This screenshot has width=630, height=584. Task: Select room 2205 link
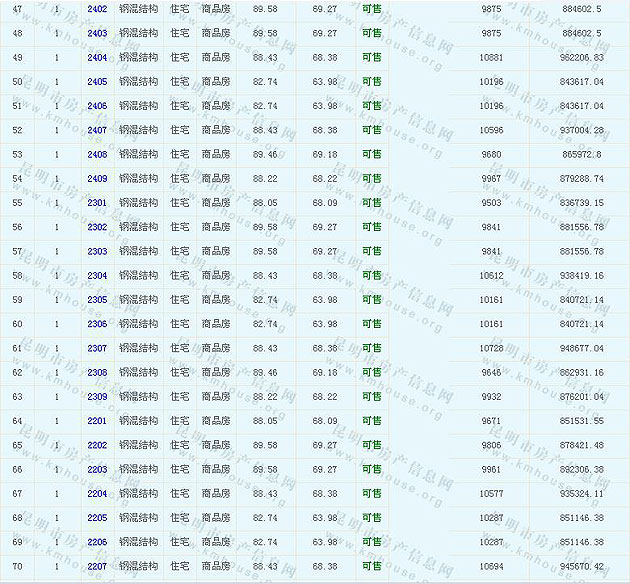pos(97,518)
